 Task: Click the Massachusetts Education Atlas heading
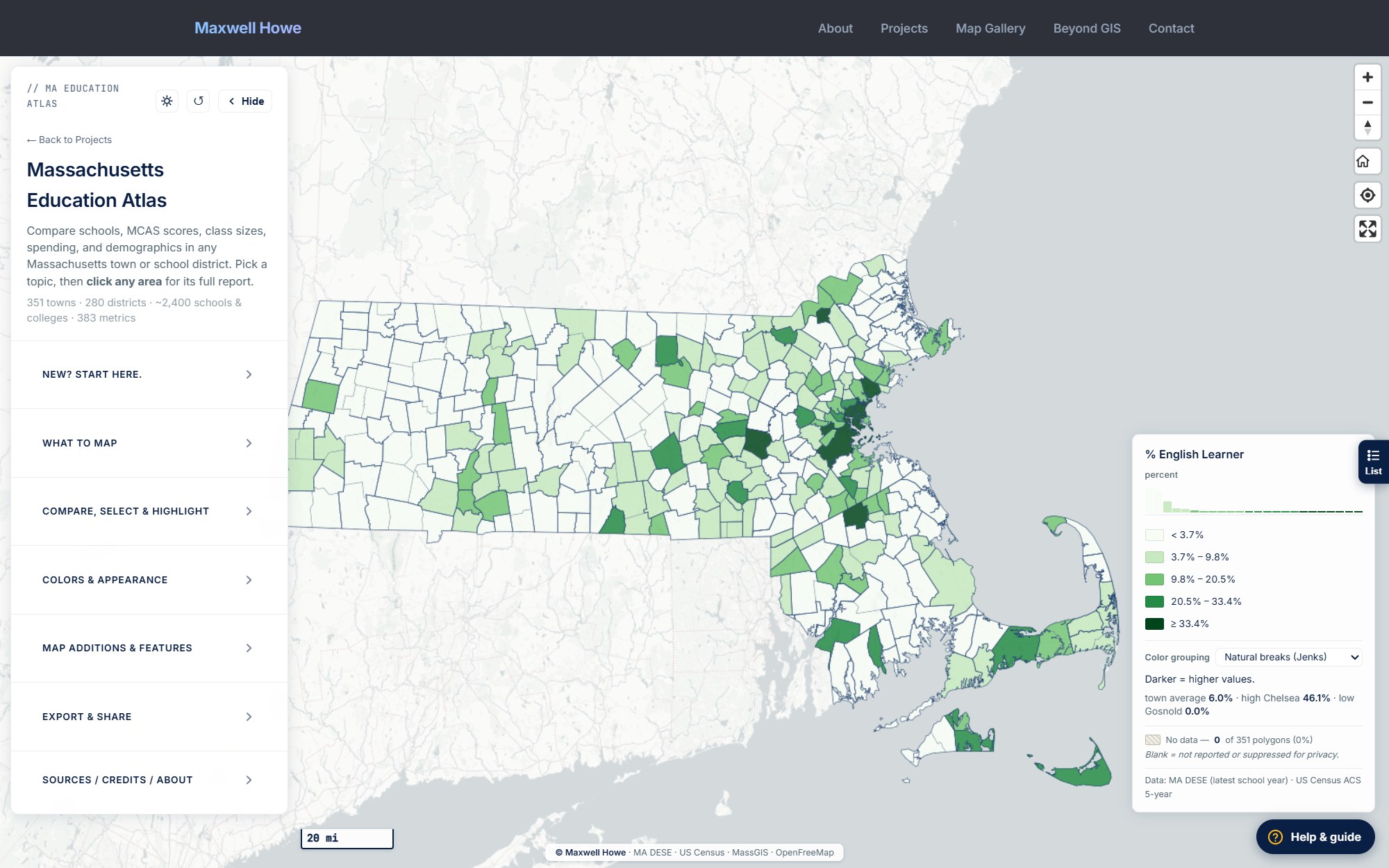pyautogui.click(x=97, y=185)
